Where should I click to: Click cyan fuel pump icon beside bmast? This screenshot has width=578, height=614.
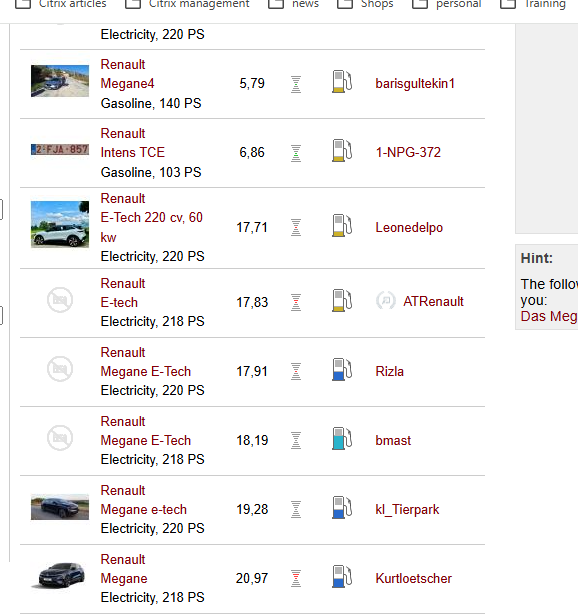342,438
